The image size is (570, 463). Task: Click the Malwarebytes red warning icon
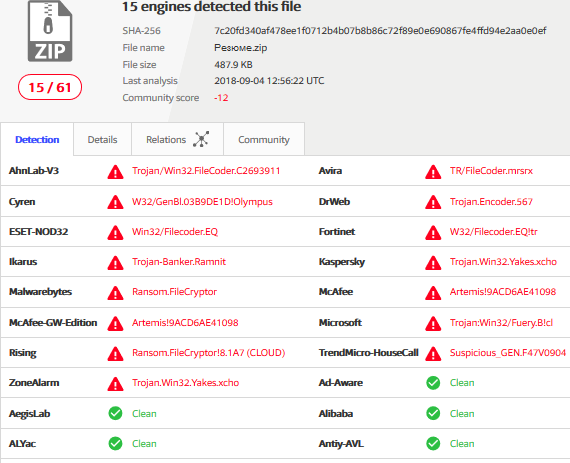coord(115,293)
